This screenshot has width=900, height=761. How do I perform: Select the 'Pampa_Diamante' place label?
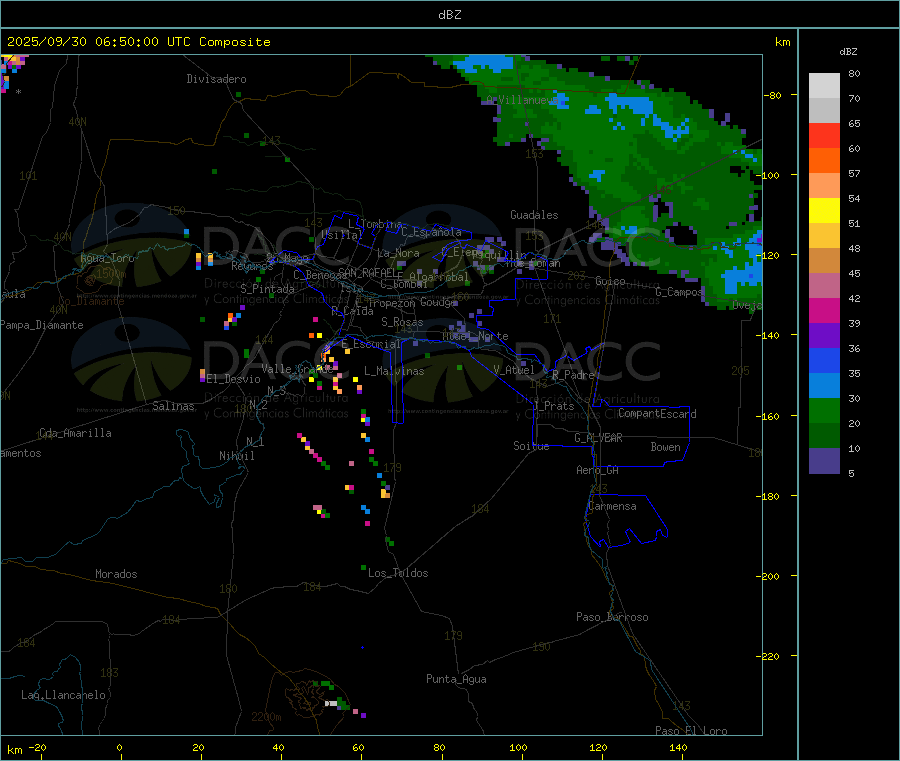pos(42,325)
